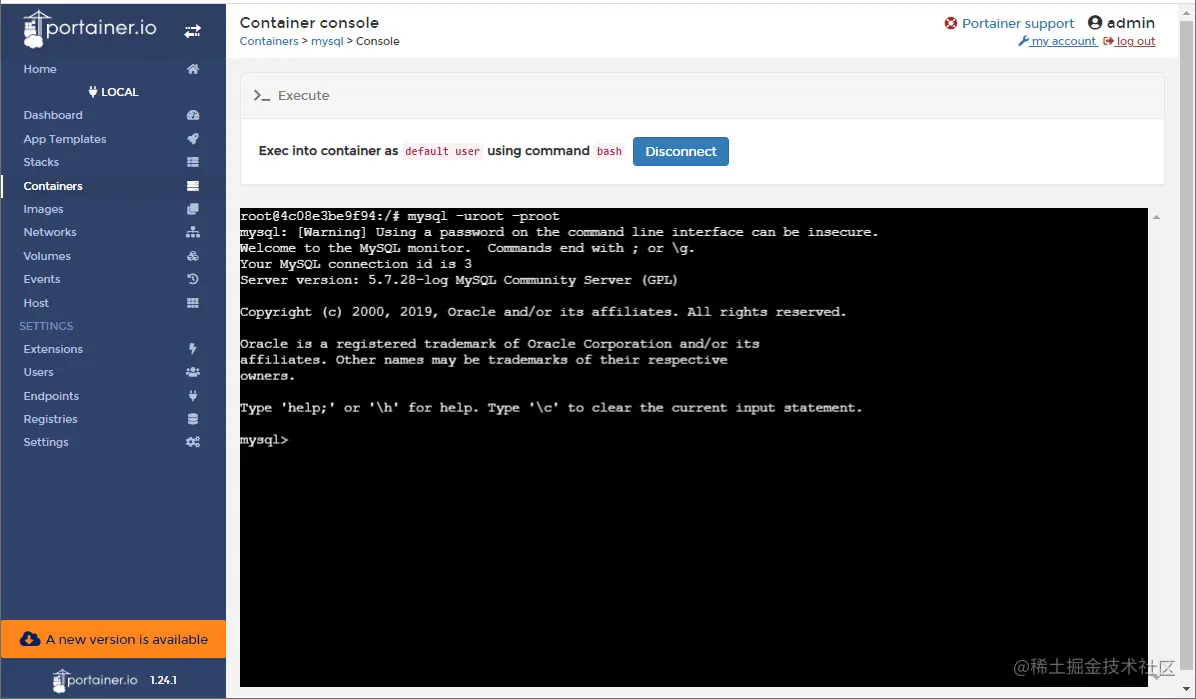The width and height of the screenshot is (1196, 699).
Task: Open the Images menu item
Action: click(x=43, y=209)
